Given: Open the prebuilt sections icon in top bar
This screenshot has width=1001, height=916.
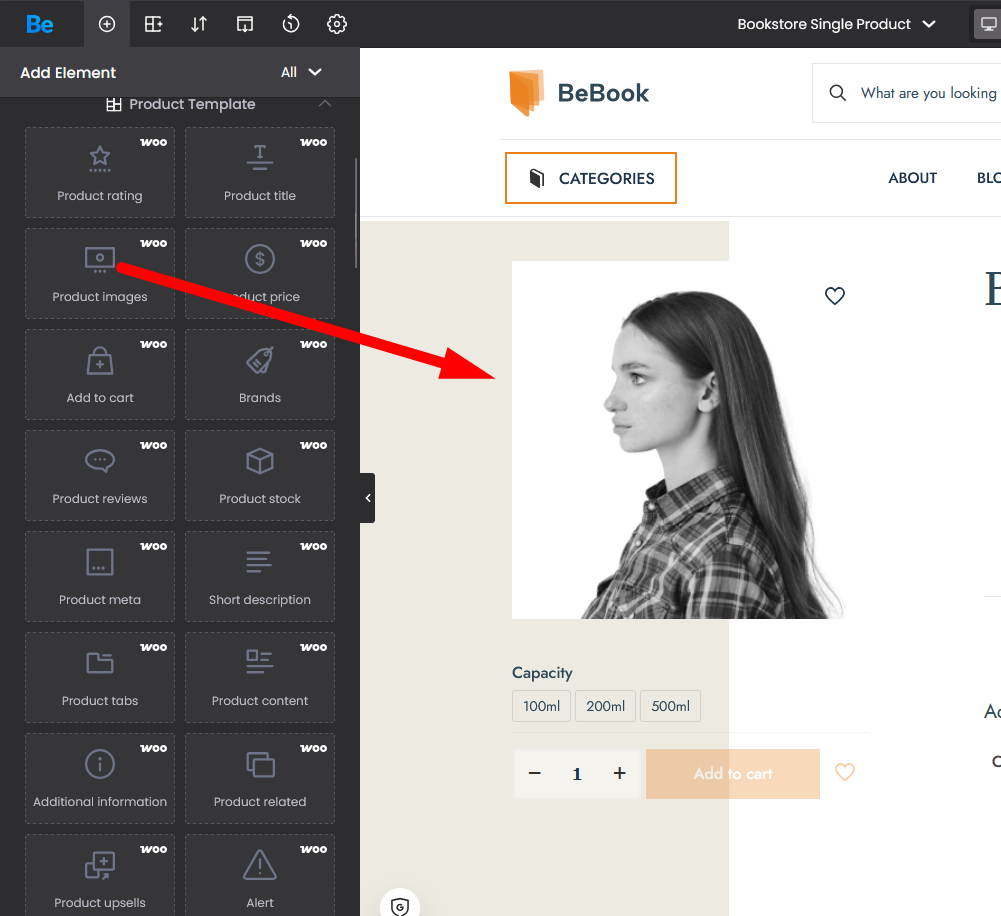Looking at the screenshot, I should (153, 24).
